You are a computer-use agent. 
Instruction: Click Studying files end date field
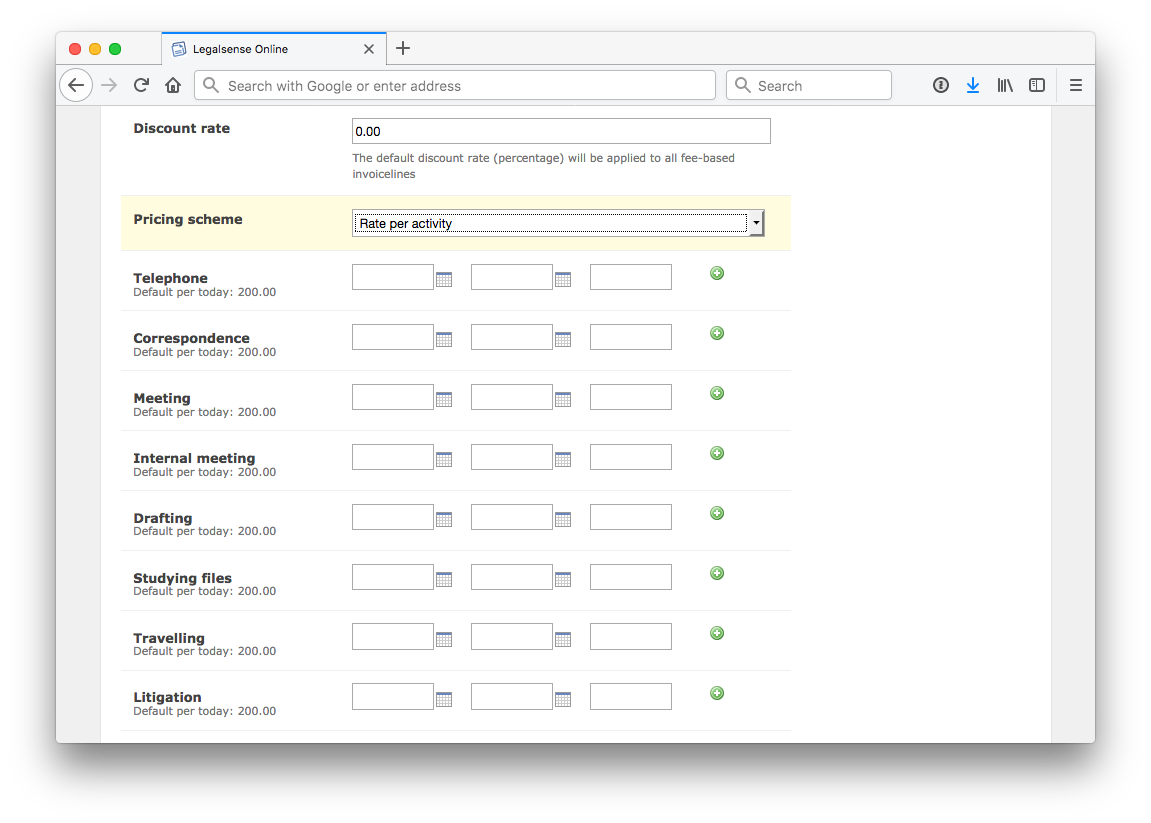pyautogui.click(x=512, y=577)
